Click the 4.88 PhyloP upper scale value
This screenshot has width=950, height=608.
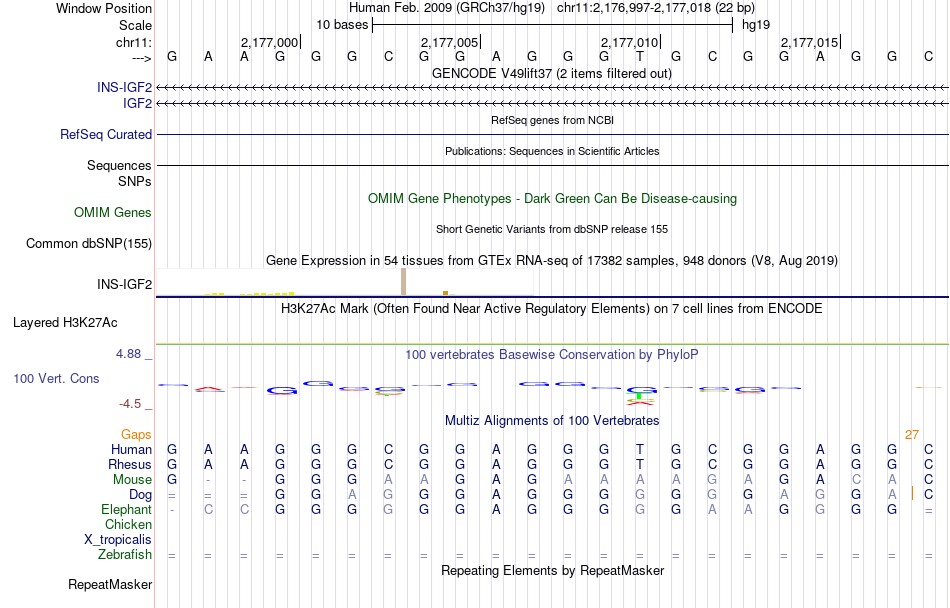(x=128, y=354)
